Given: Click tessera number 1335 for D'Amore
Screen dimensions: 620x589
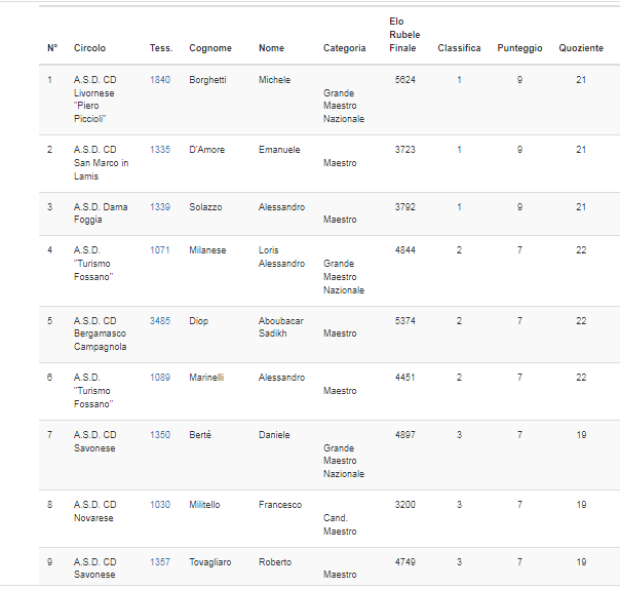Looking at the screenshot, I should point(160,149).
